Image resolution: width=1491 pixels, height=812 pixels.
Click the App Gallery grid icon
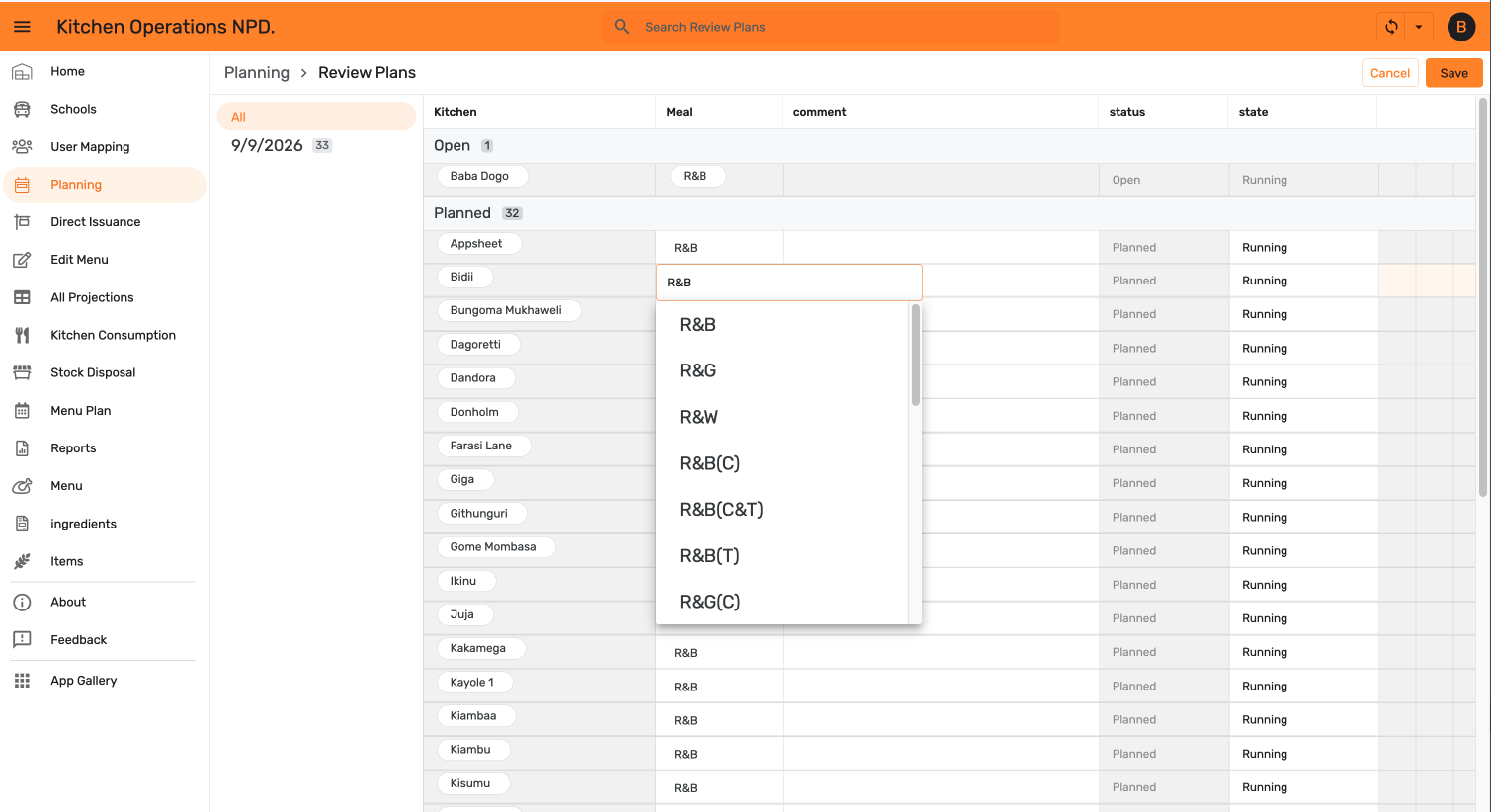[x=22, y=681]
